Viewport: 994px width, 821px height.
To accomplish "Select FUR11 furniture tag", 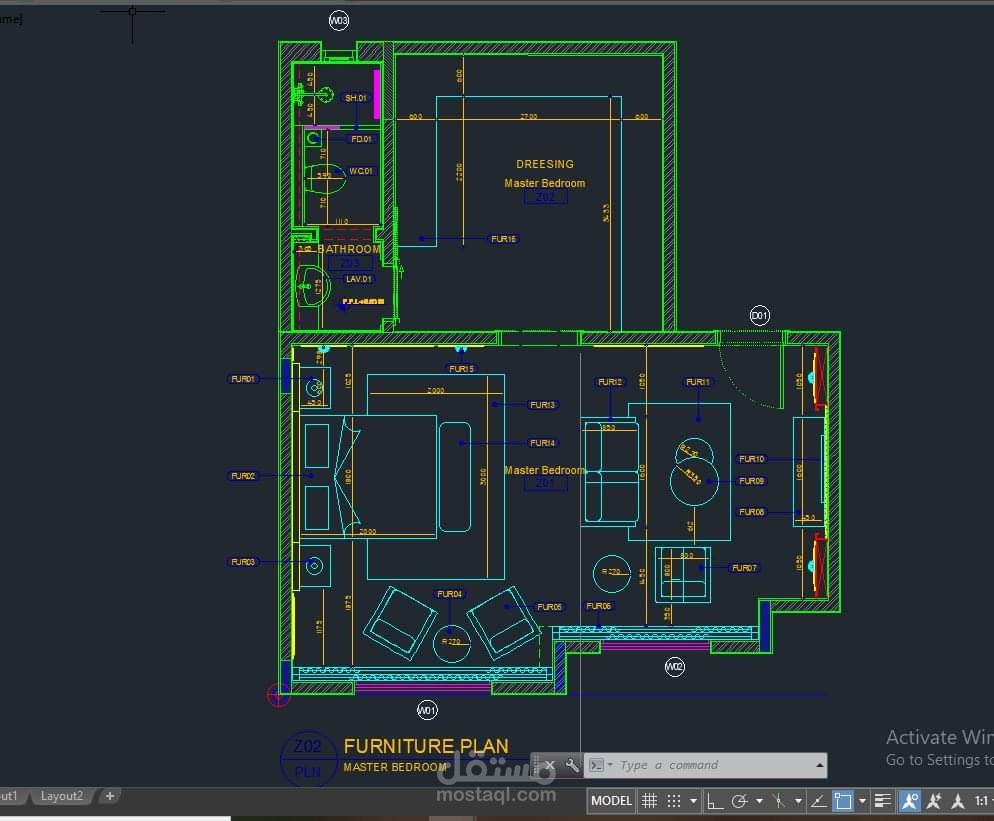I will tap(698, 382).
